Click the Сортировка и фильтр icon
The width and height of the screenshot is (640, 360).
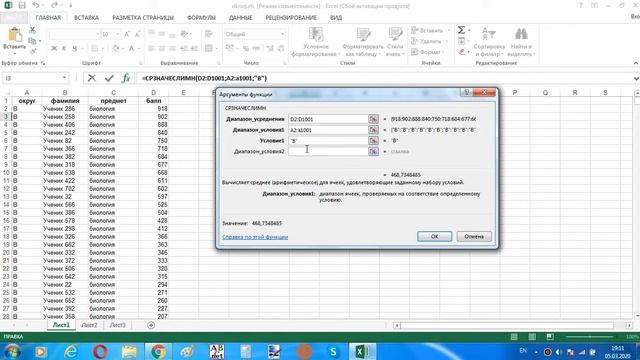click(489, 34)
